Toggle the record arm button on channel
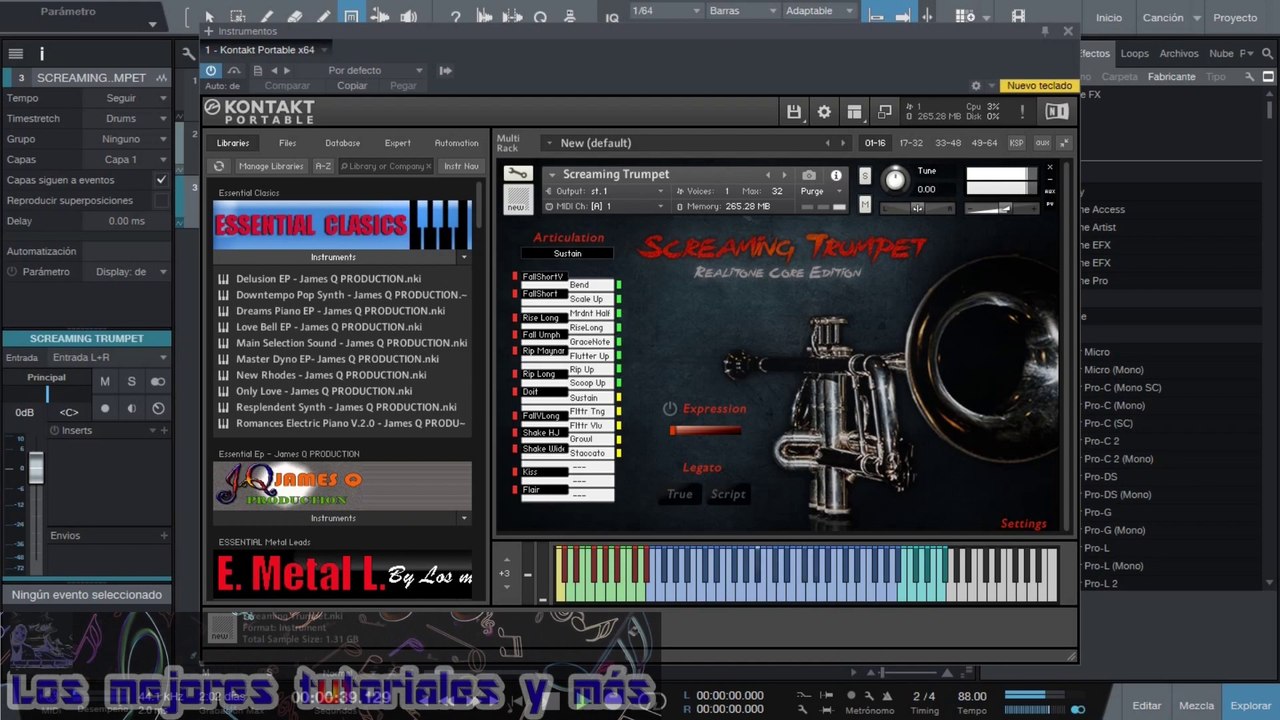The image size is (1280, 720). tap(105, 409)
